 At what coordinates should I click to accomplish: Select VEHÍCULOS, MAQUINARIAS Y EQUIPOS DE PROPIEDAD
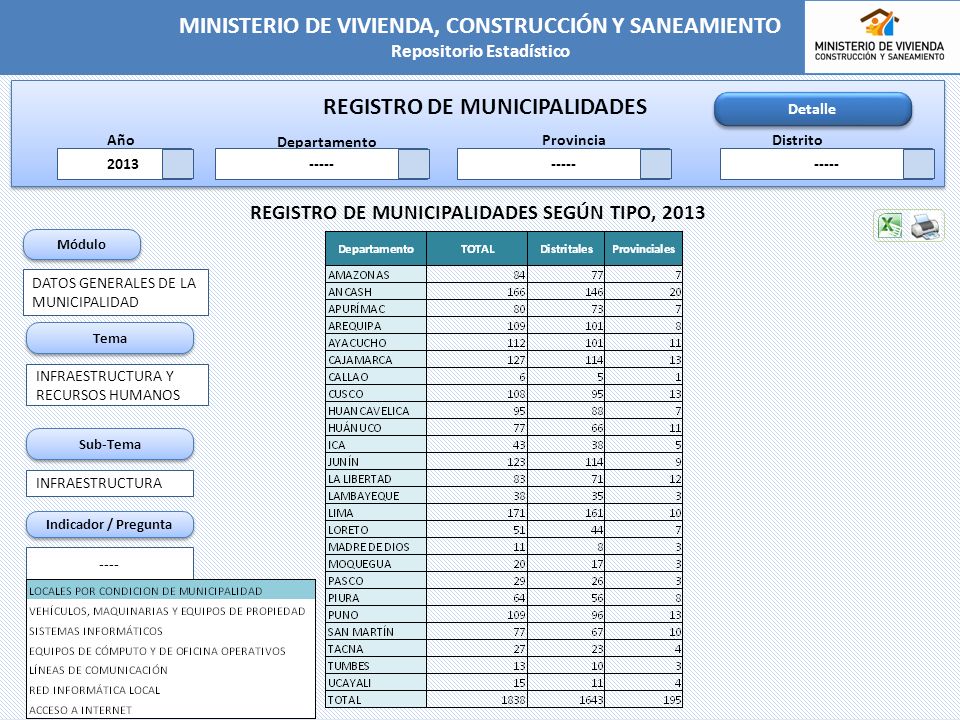click(171, 611)
